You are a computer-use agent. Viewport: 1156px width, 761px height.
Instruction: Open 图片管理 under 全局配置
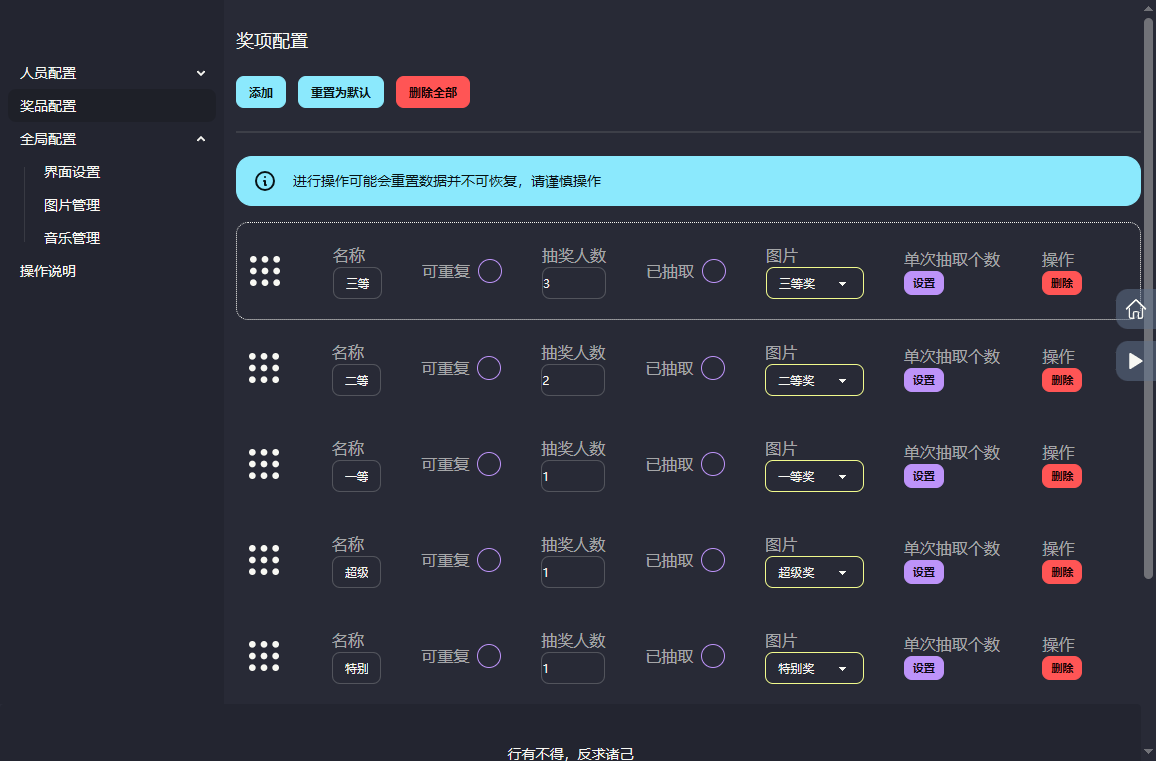pyautogui.click(x=72, y=205)
